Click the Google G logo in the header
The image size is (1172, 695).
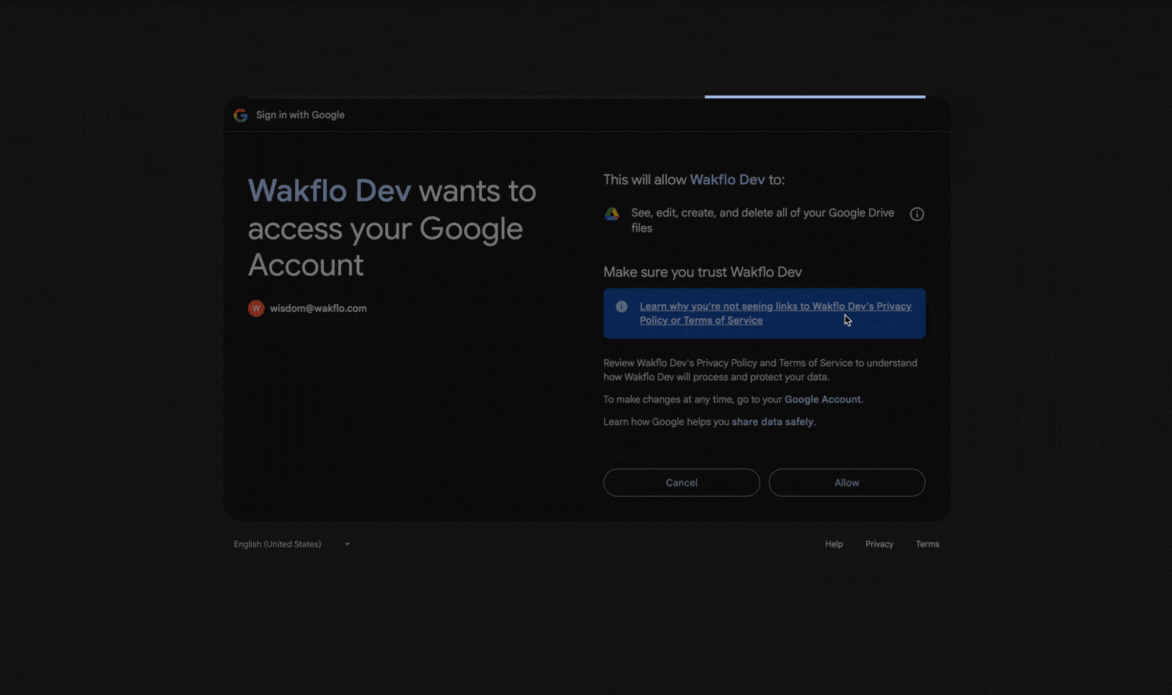240,114
